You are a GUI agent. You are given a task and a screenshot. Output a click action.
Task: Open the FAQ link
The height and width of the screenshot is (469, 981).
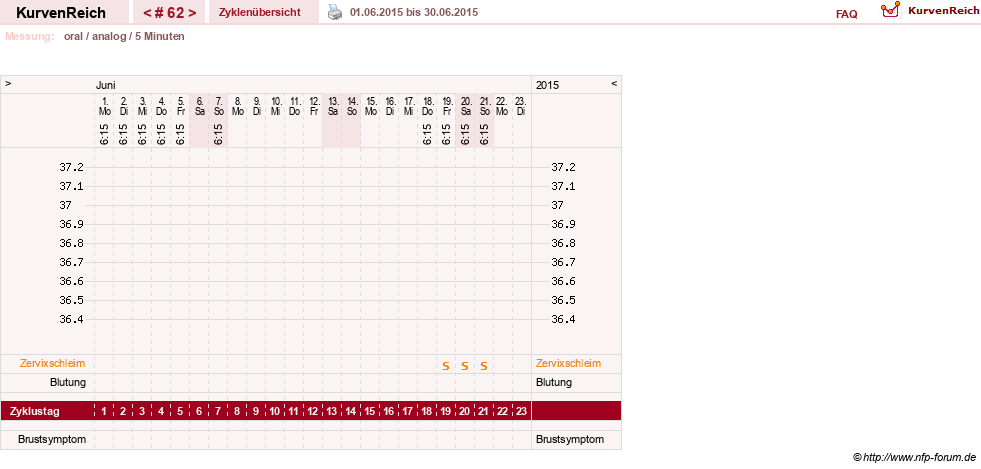(846, 14)
